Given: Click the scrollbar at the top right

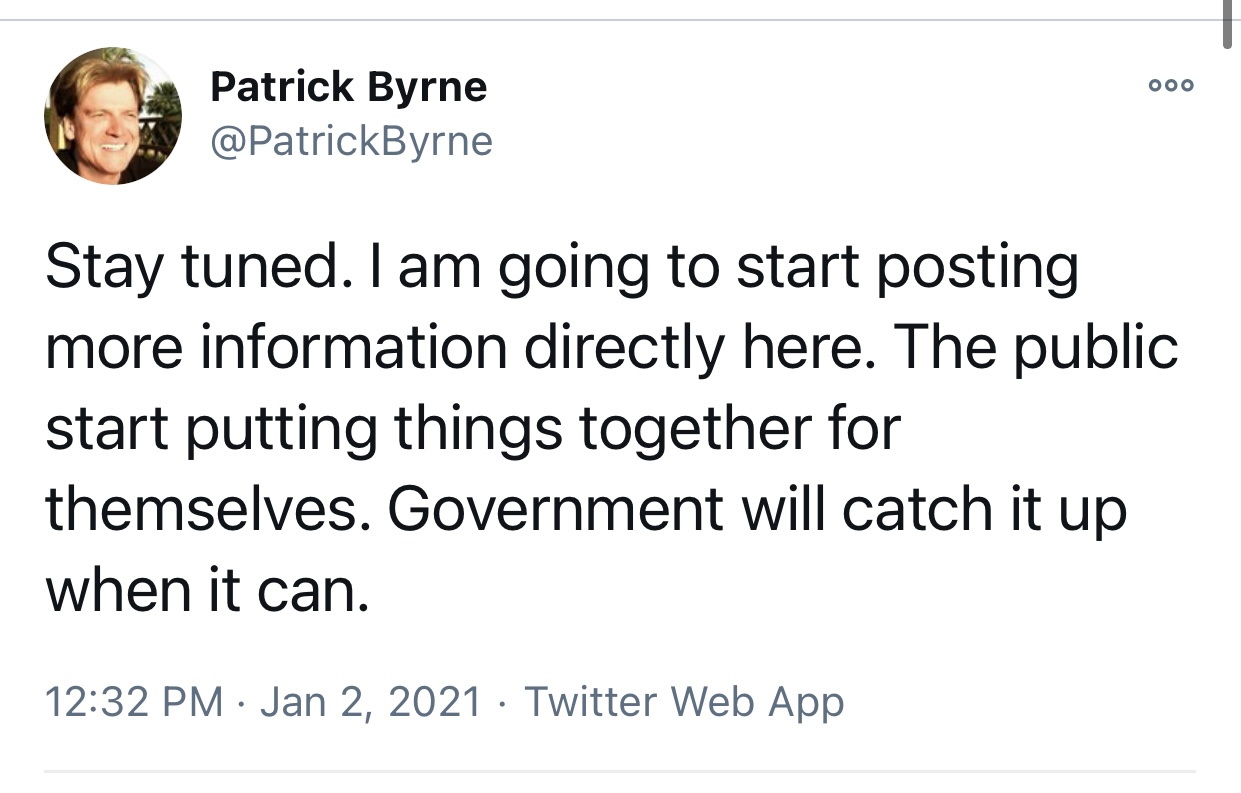Looking at the screenshot, I should 1228,24.
